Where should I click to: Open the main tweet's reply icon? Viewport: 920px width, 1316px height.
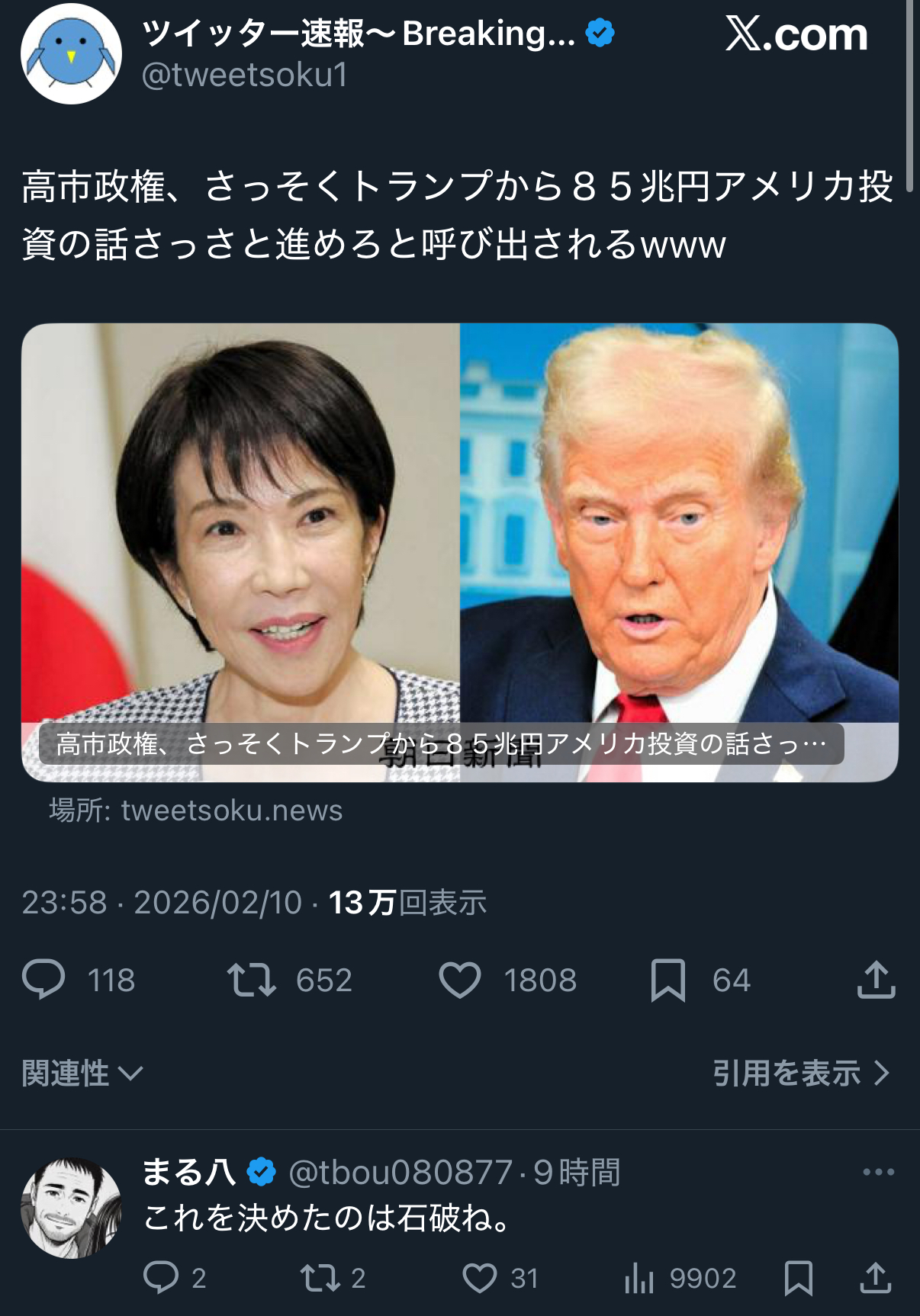coord(43,980)
